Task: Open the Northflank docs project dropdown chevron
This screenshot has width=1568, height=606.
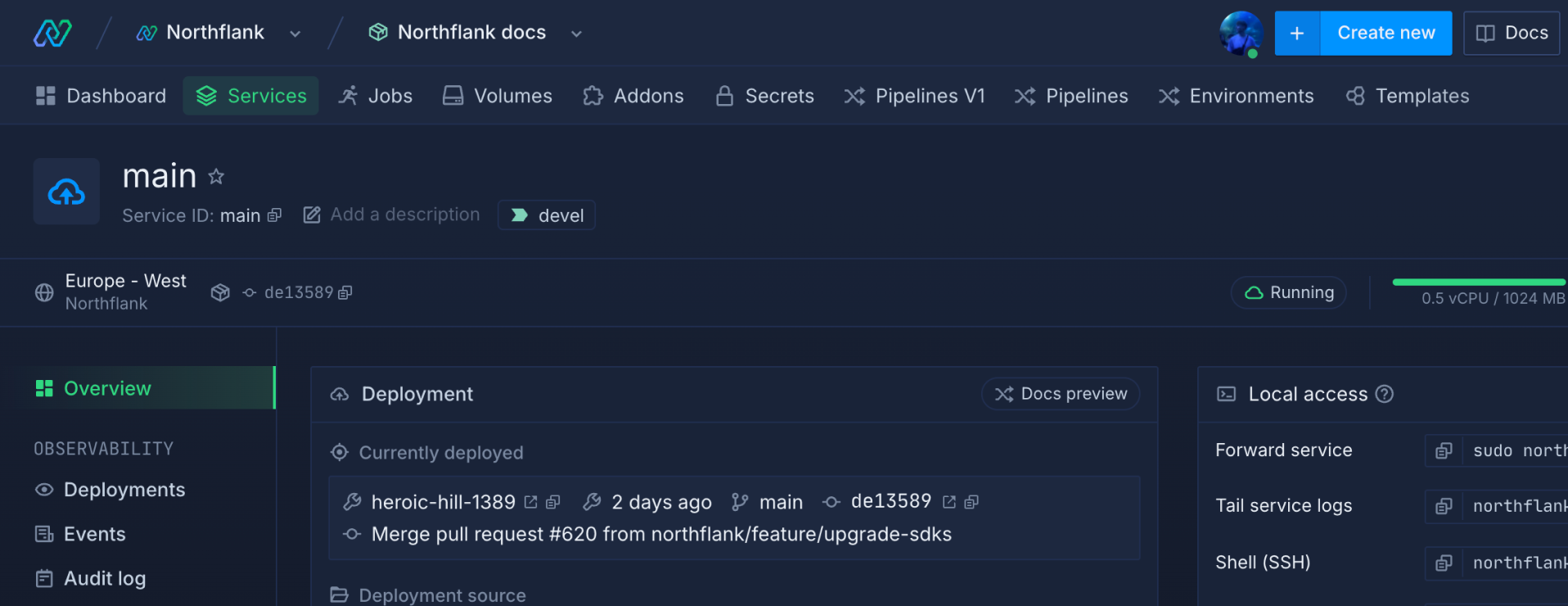Action: tap(576, 34)
